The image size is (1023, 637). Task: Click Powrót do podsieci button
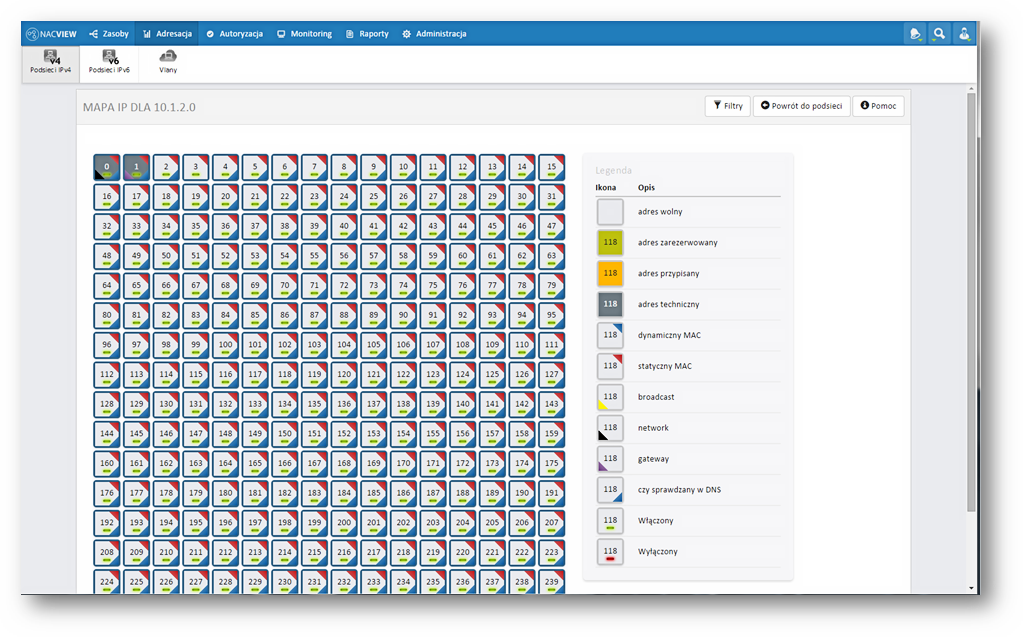[802, 106]
